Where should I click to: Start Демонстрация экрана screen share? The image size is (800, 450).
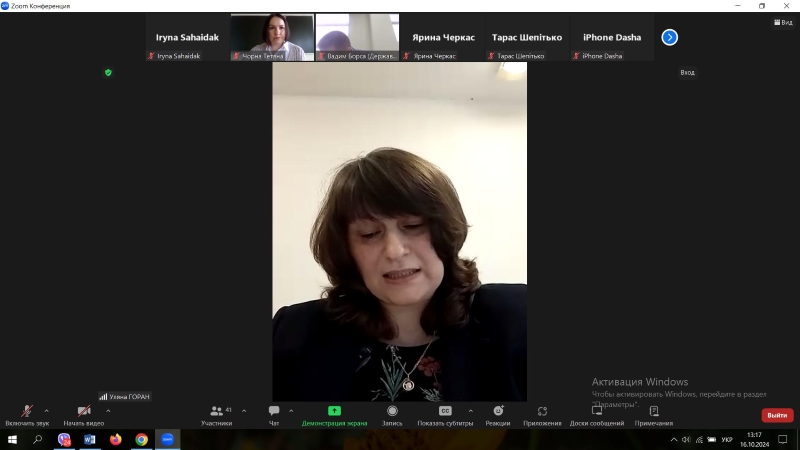(x=334, y=415)
